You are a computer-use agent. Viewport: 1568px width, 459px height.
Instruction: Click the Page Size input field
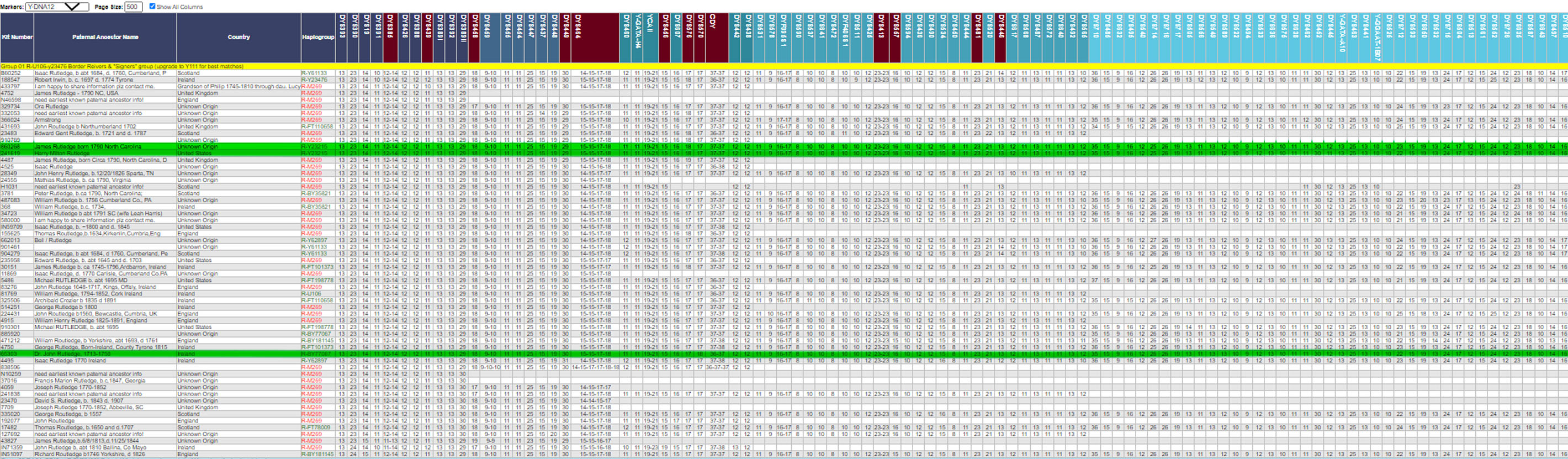[x=133, y=7]
